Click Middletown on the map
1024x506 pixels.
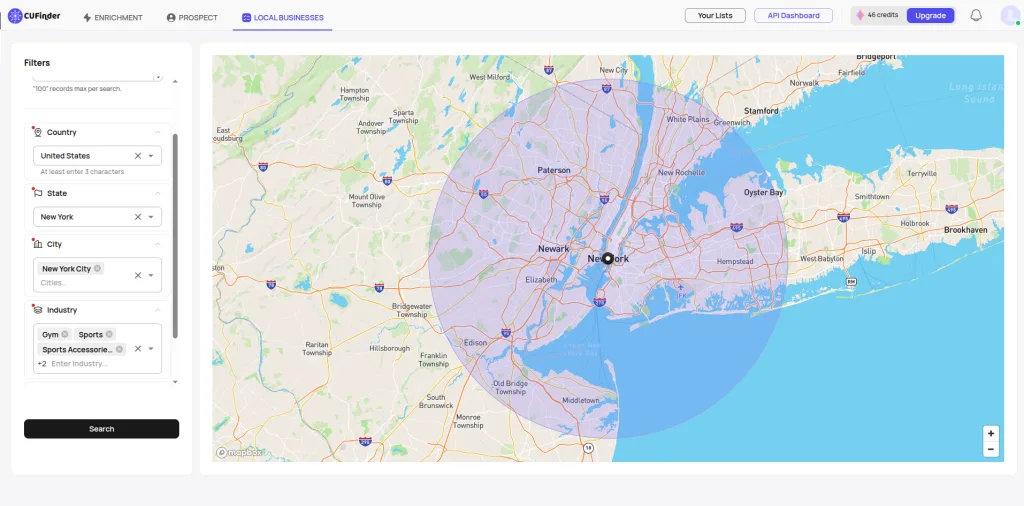click(581, 400)
